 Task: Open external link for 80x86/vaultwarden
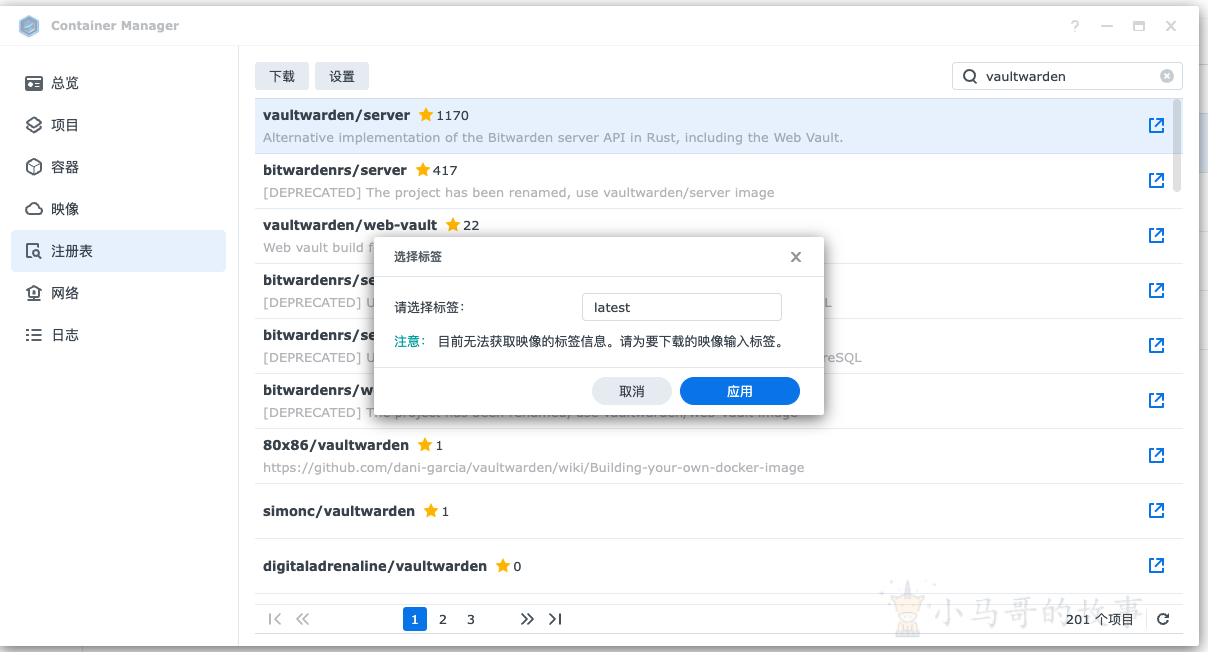click(1156, 455)
